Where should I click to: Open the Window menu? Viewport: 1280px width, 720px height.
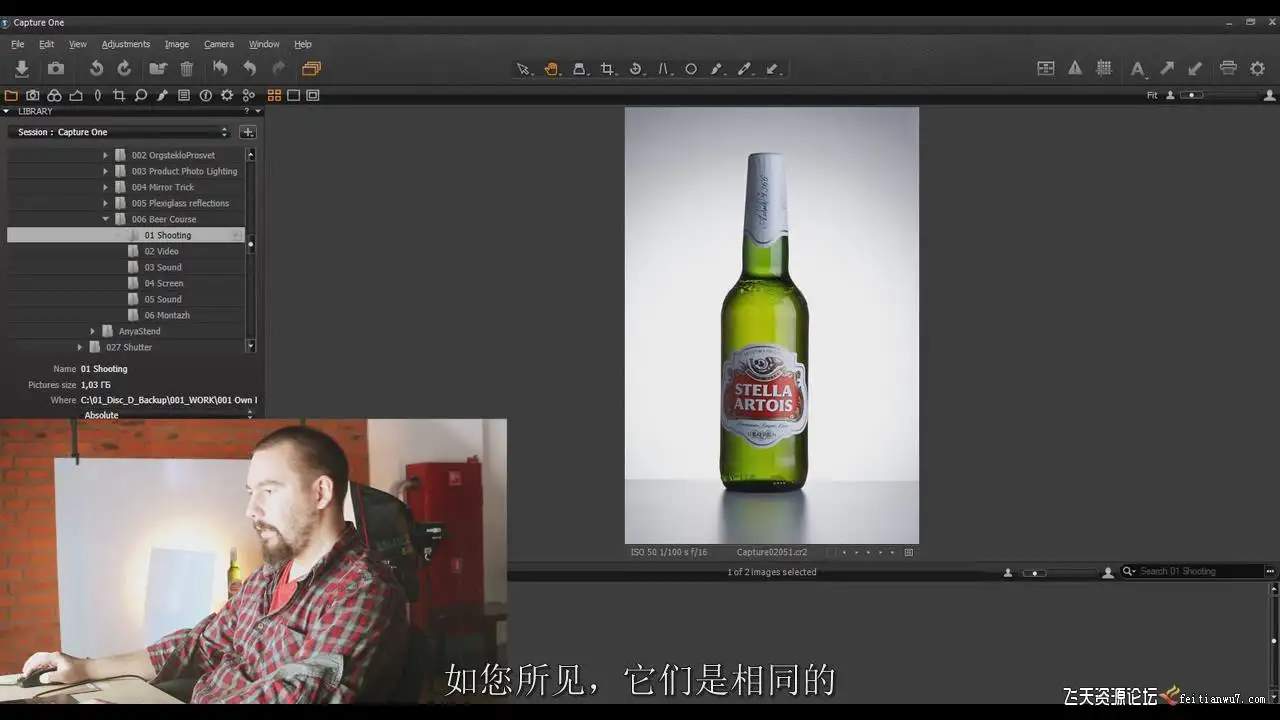pyautogui.click(x=264, y=44)
